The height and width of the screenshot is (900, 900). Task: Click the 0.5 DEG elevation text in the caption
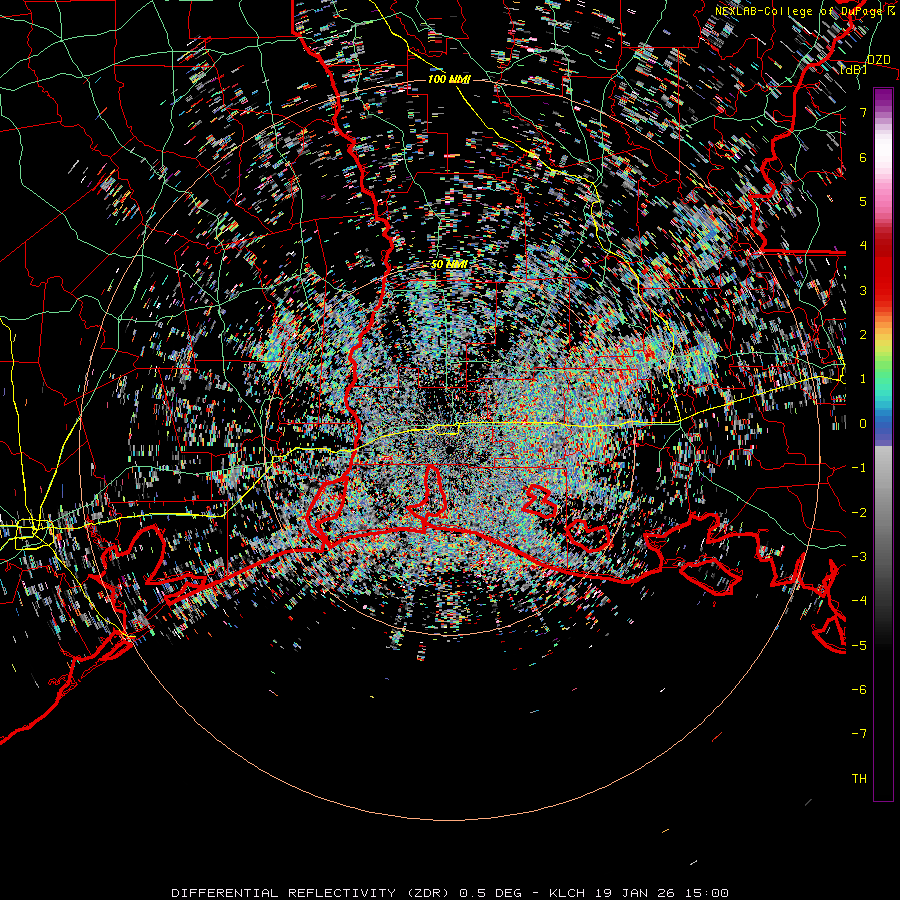click(491, 893)
